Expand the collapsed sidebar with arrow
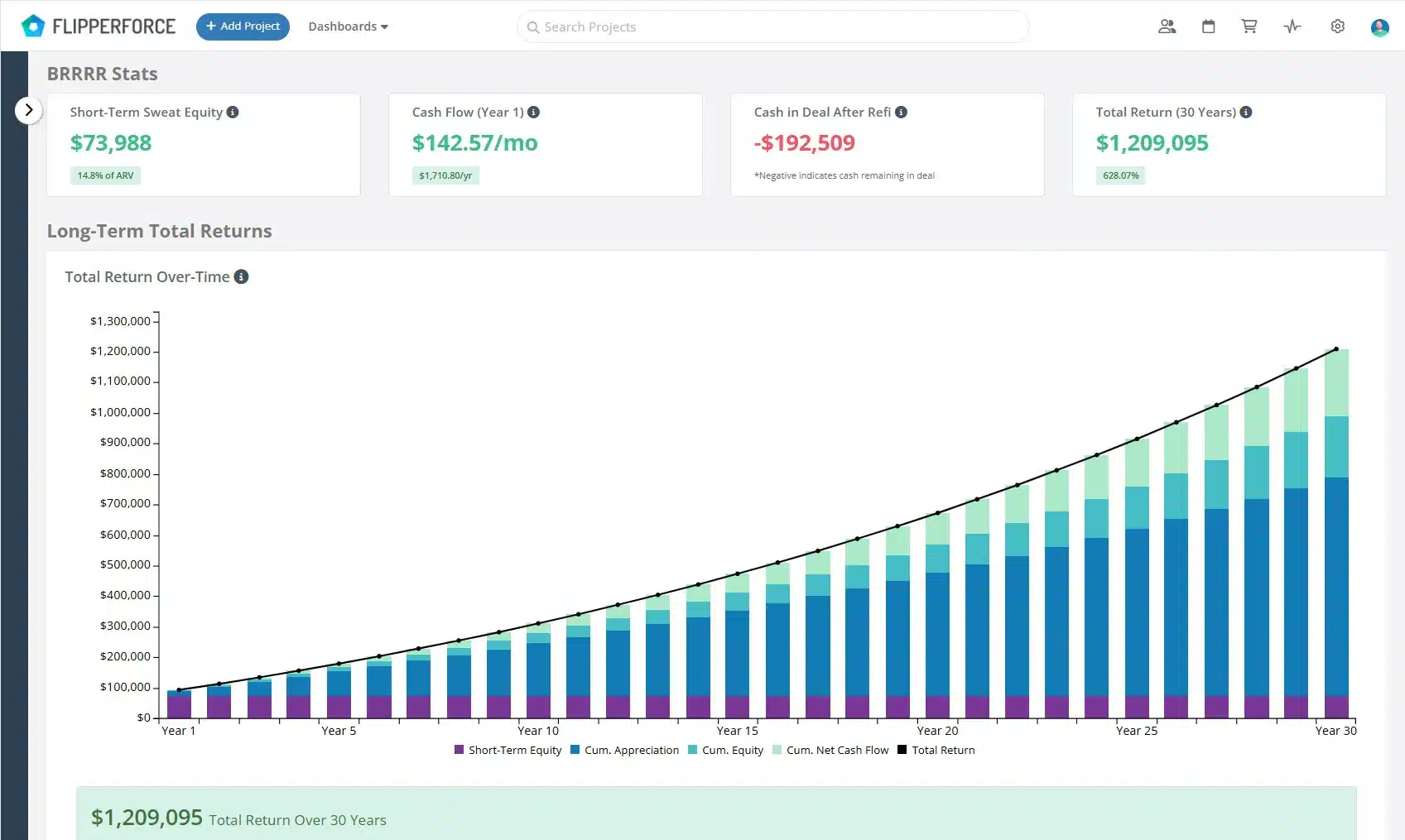 point(28,109)
